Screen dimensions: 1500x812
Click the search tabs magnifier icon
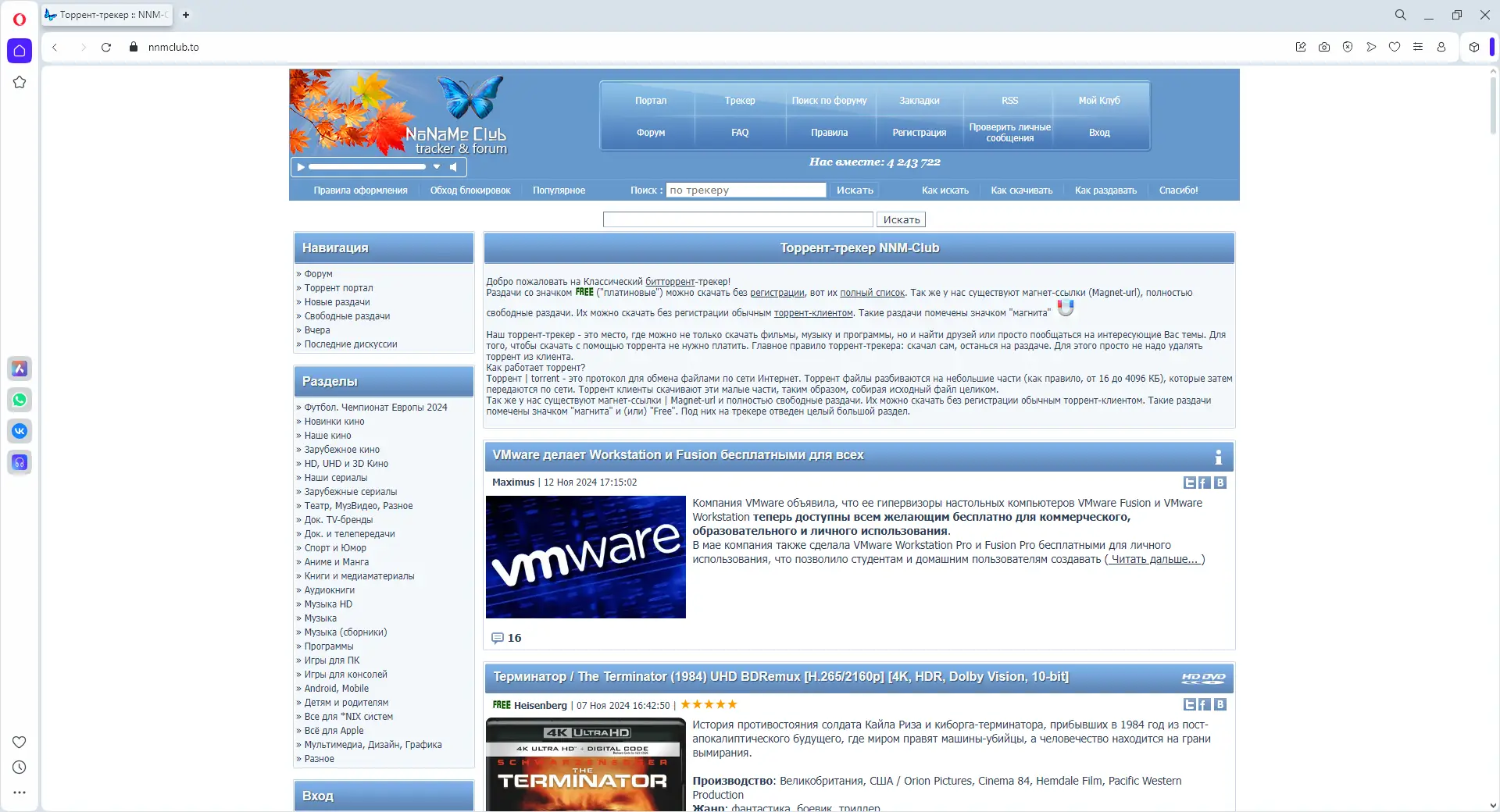[1401, 15]
